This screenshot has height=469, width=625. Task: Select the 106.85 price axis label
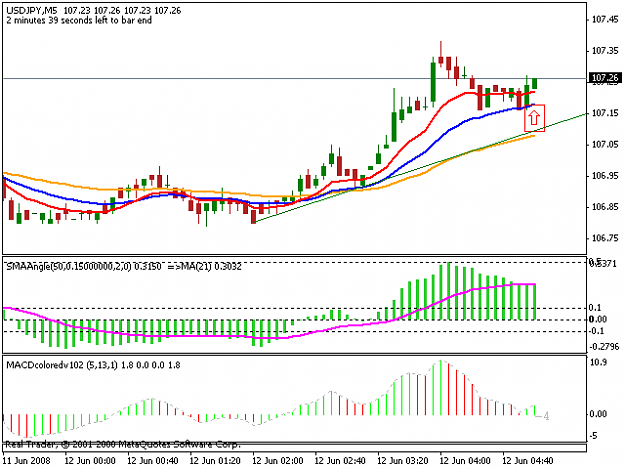tap(605, 207)
